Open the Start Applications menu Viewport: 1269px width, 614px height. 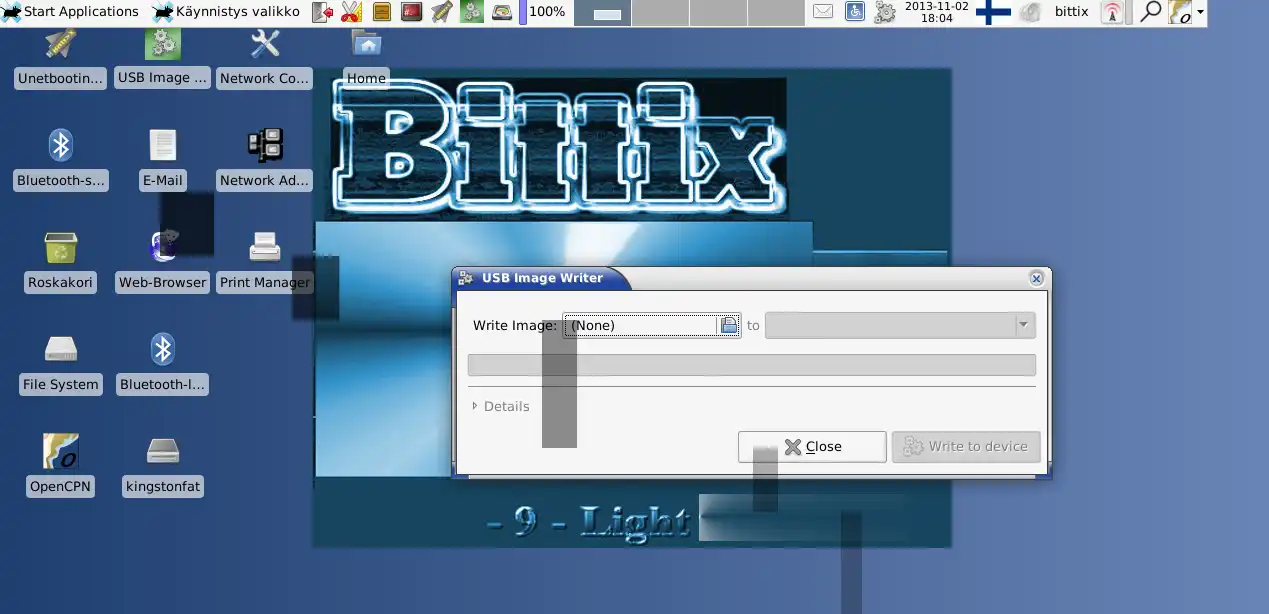(x=70, y=12)
